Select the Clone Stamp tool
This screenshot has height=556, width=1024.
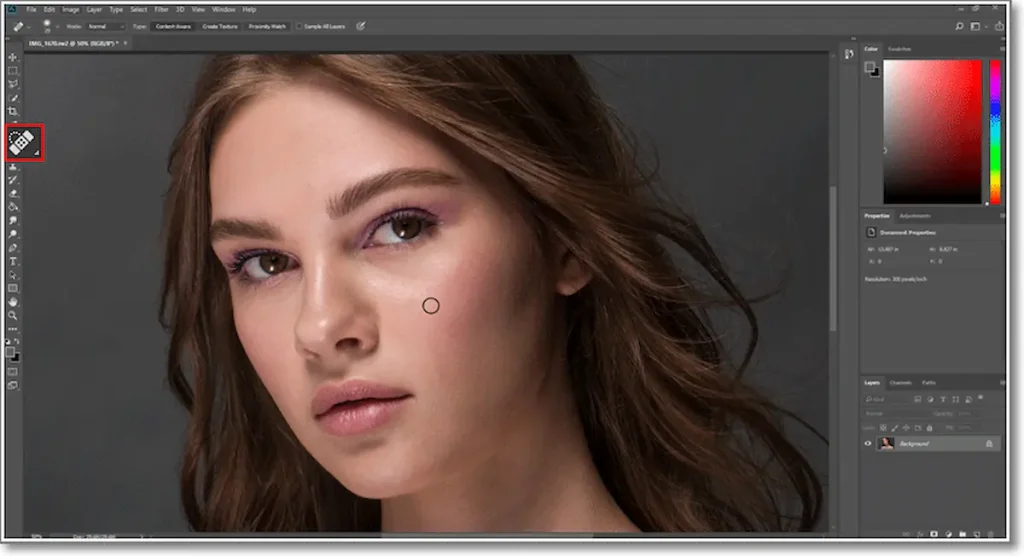click(12, 167)
